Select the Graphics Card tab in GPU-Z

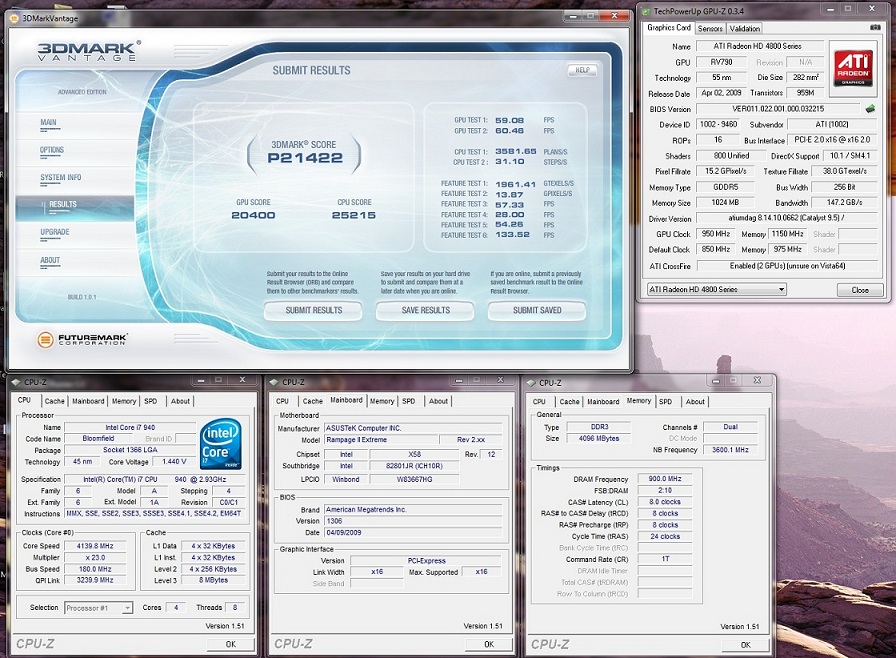click(669, 27)
